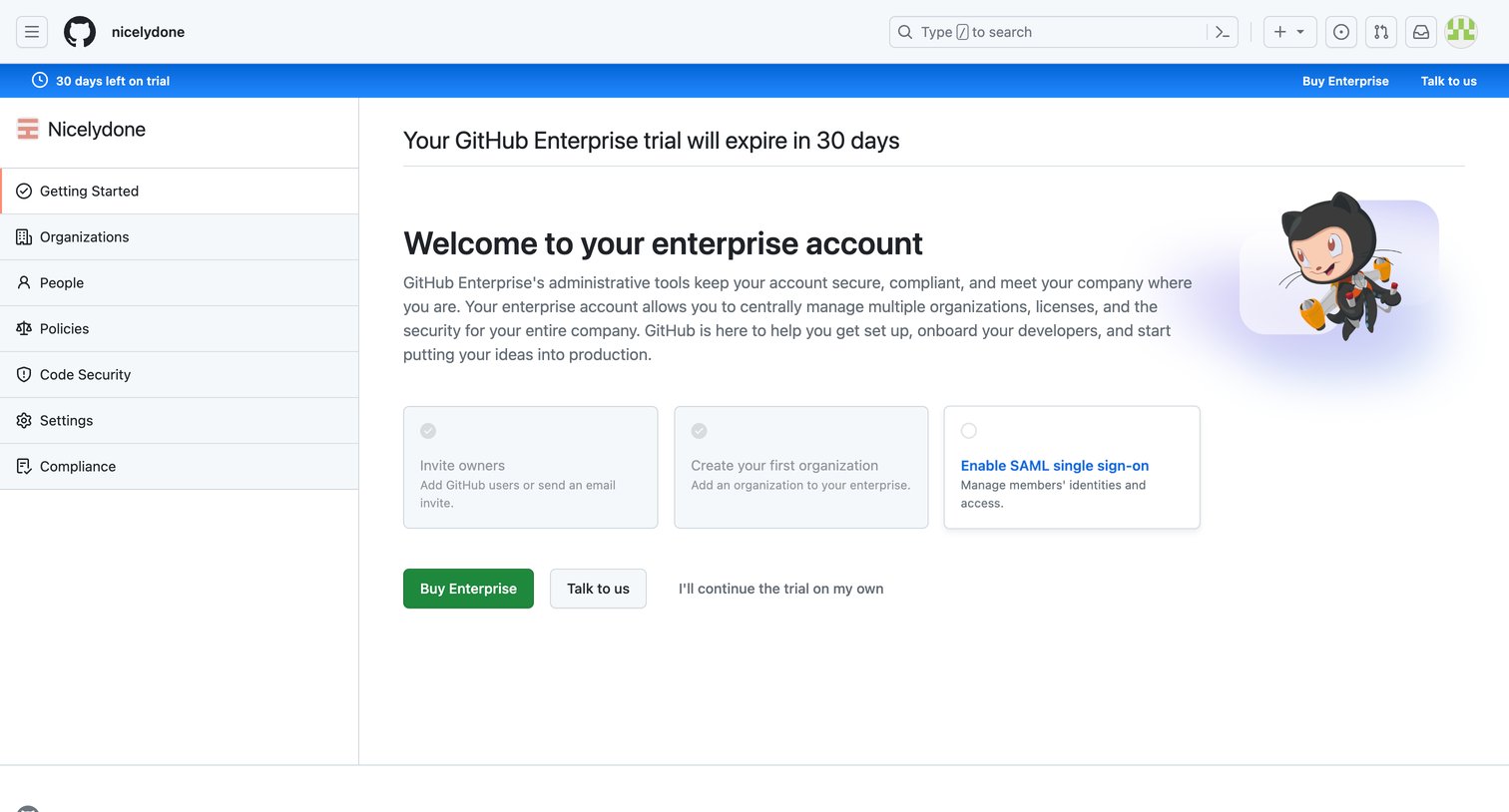Click the nicelydone name in header
The image size is (1509, 812).
point(148,32)
